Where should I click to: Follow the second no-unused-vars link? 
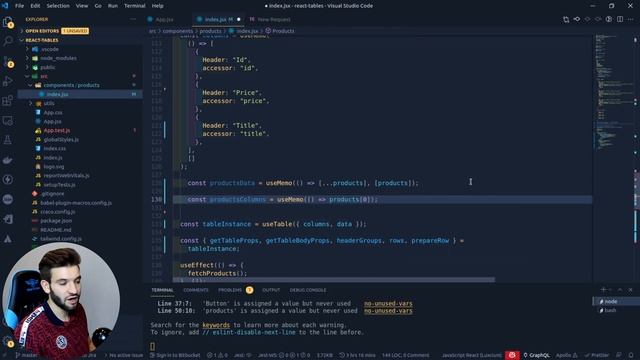pos(388,311)
